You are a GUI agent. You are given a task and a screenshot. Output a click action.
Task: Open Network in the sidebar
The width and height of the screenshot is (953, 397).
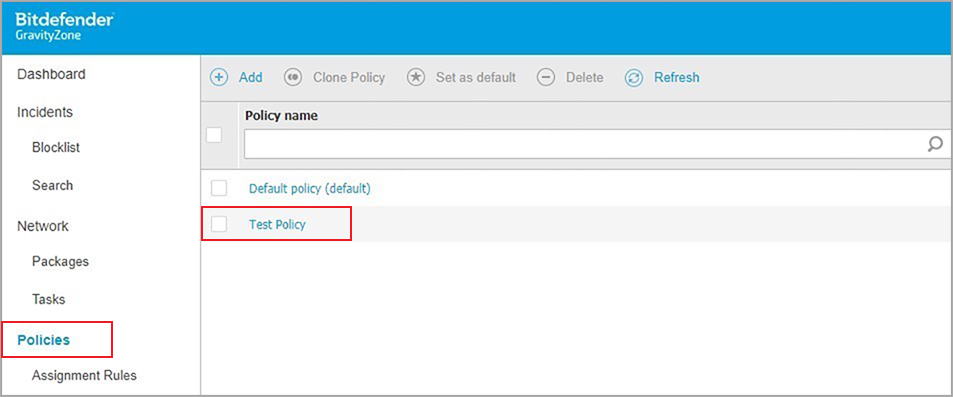pos(43,226)
